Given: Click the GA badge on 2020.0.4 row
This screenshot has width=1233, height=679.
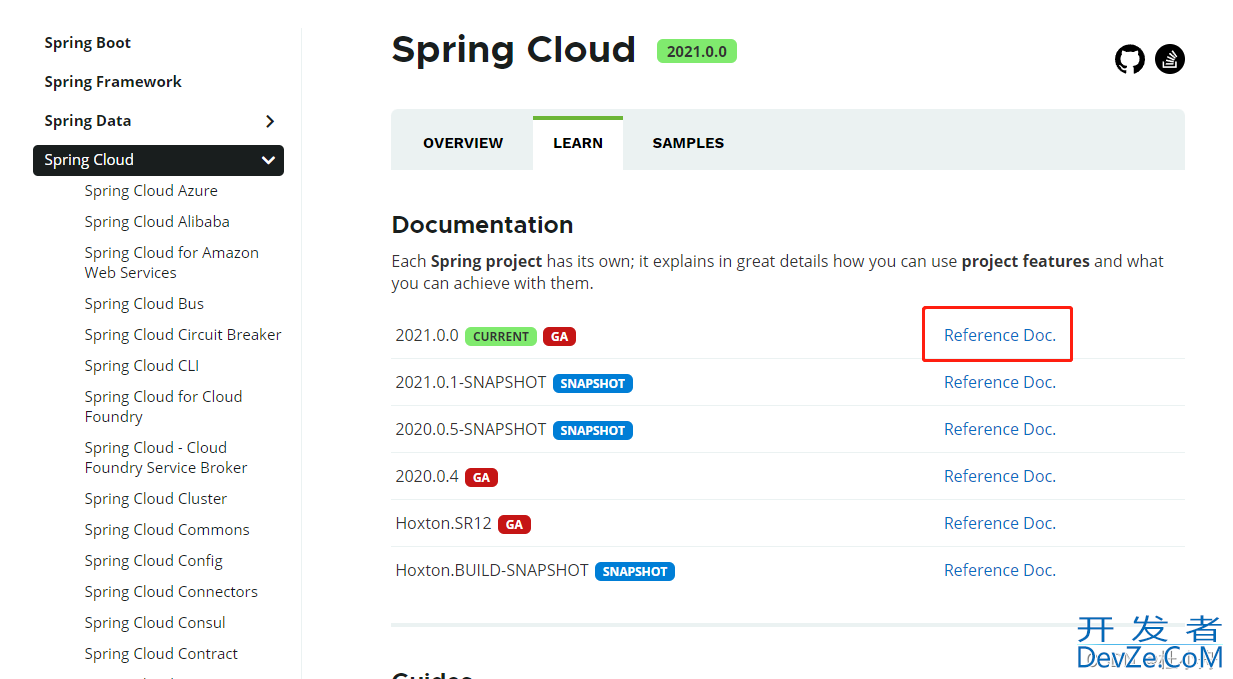Looking at the screenshot, I should 481,477.
